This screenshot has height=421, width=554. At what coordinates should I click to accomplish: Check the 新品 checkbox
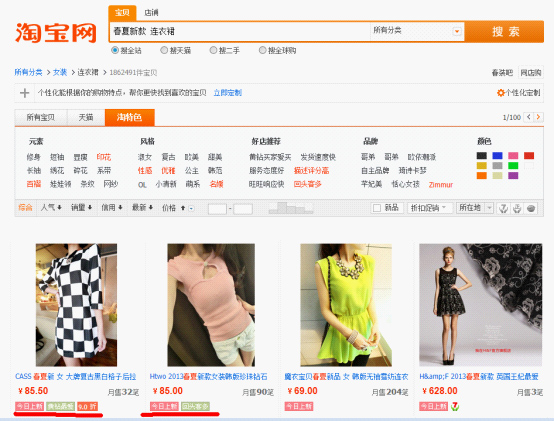coord(377,208)
